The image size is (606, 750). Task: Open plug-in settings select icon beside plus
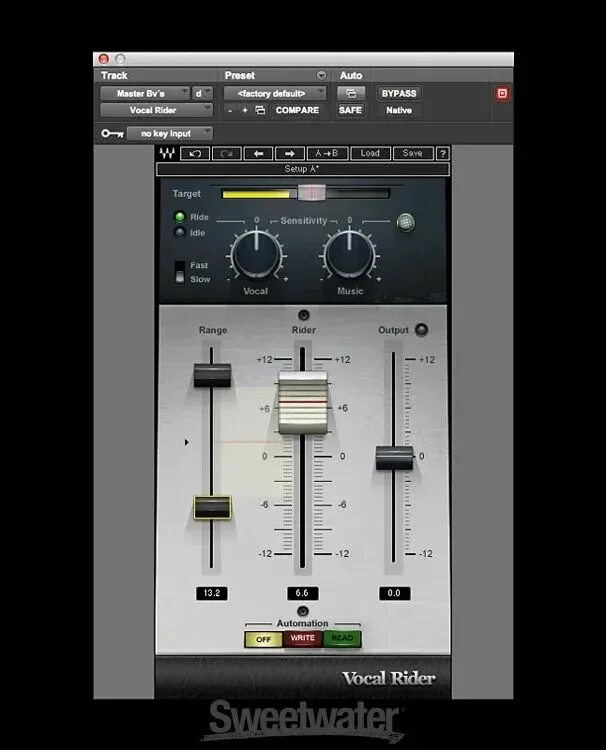260,110
